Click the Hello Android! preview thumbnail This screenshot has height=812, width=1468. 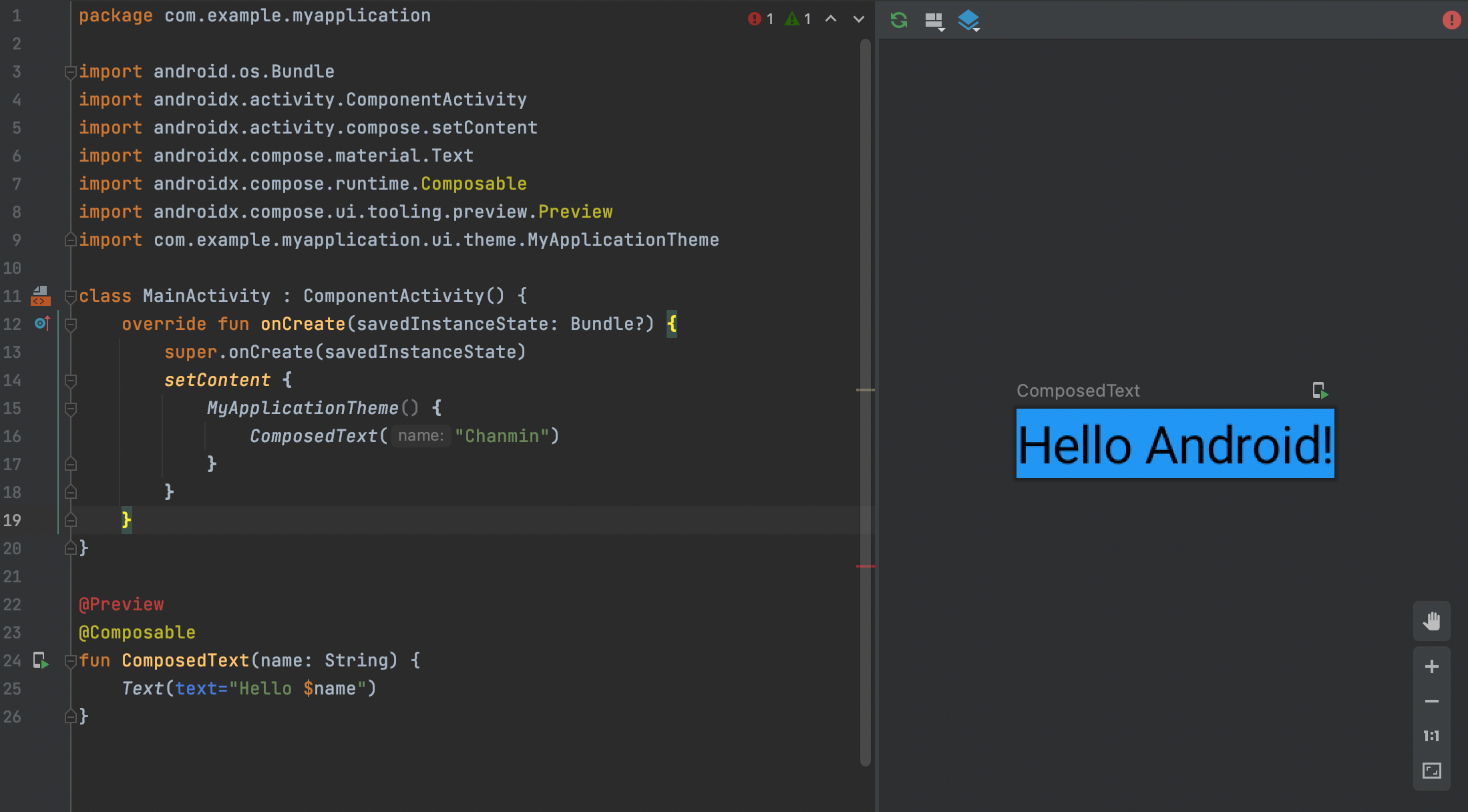click(1175, 443)
